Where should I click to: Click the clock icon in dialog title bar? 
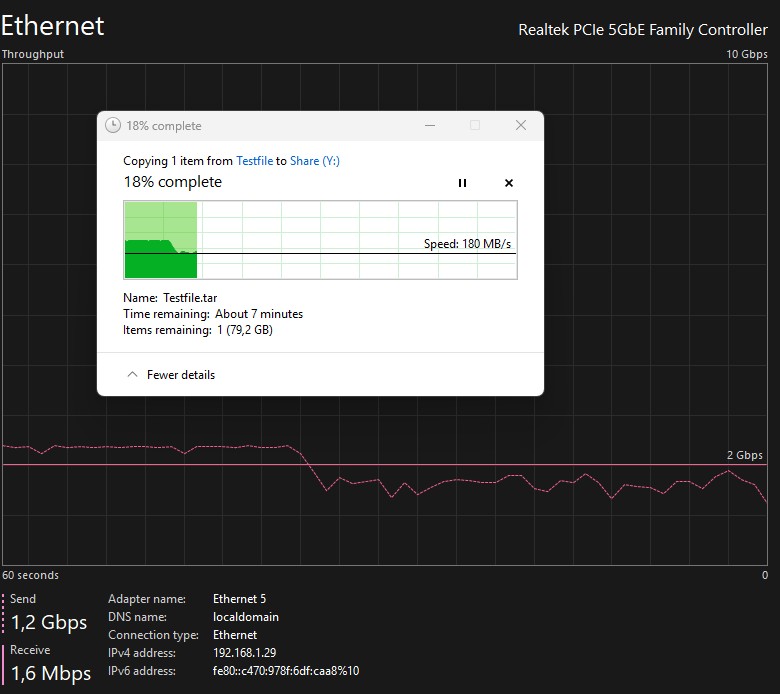(x=113, y=125)
